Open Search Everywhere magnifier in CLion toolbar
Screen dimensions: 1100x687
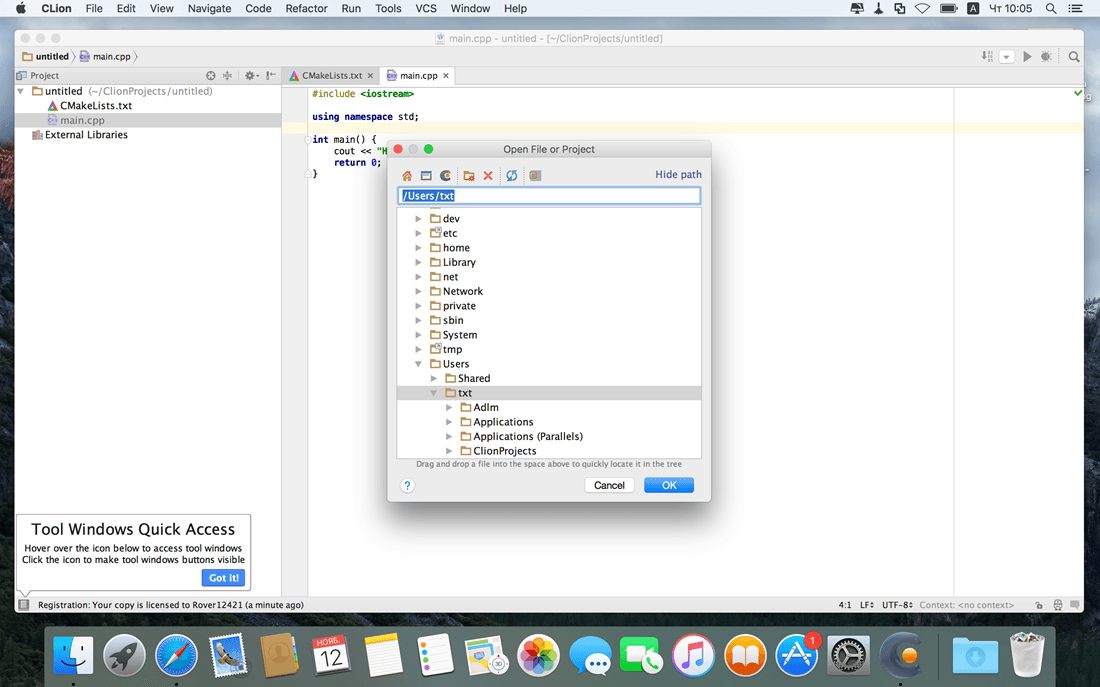click(1074, 57)
